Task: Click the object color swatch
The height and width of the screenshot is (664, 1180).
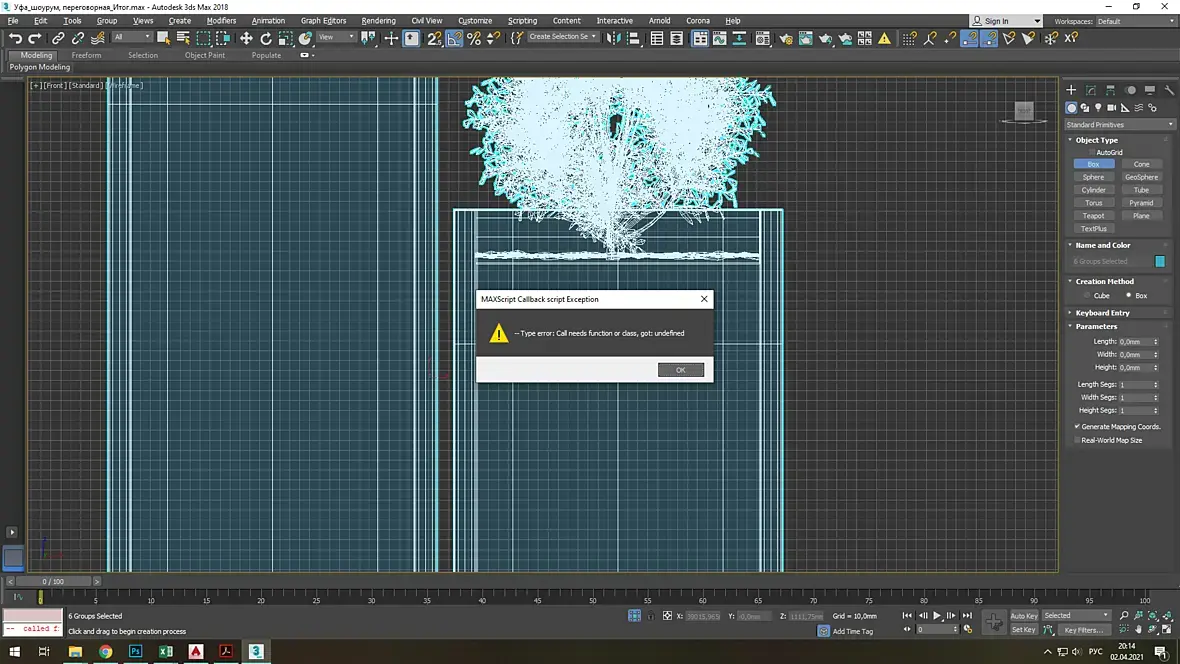Action: [x=1160, y=261]
